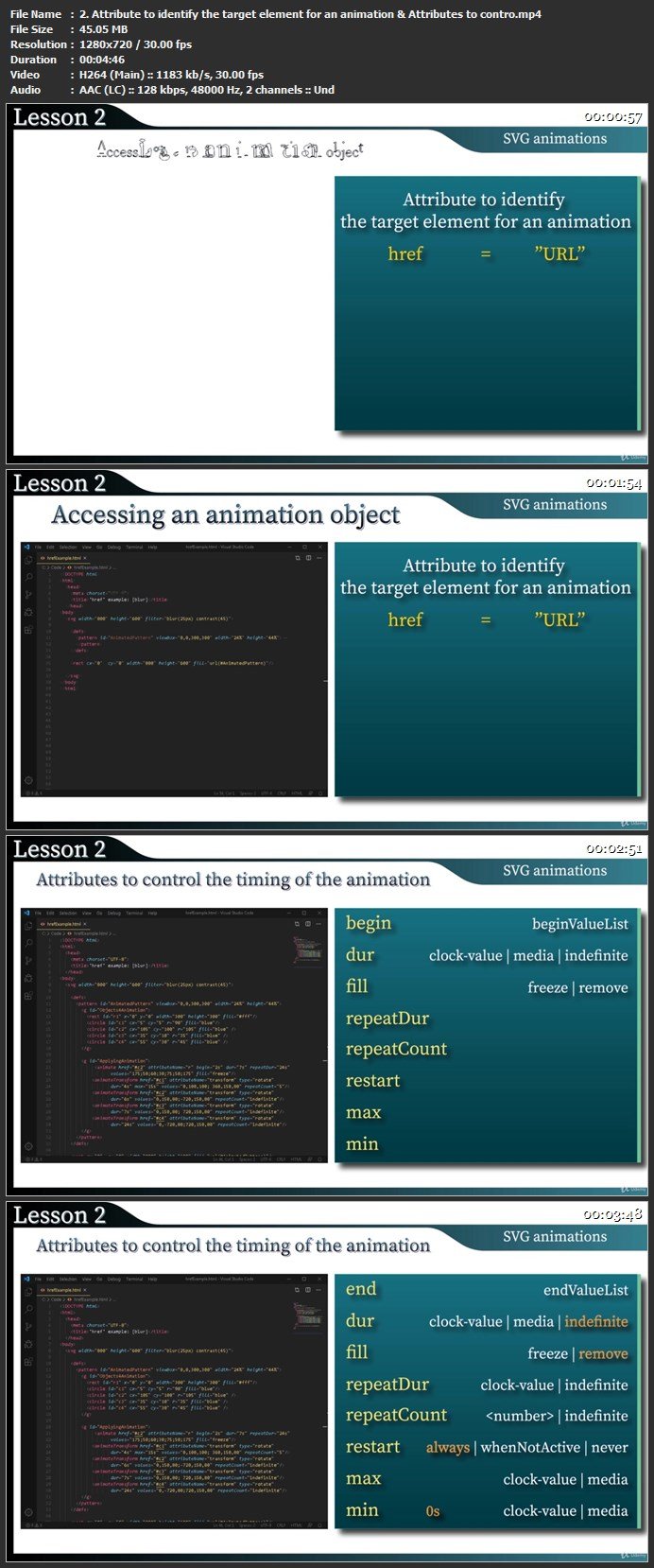Open Source Control icon in 00:03:48 frame's VS Code

point(28,1327)
